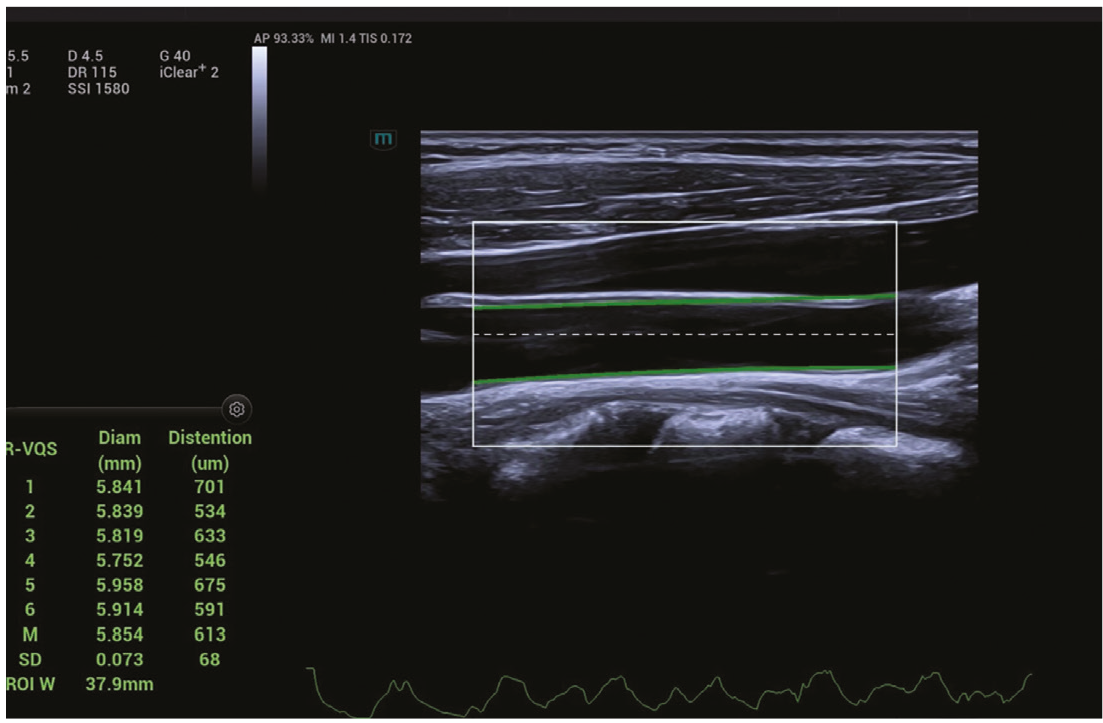Click the G 40 gain parameter
Image resolution: width=1103 pixels, height=723 pixels.
click(x=175, y=56)
